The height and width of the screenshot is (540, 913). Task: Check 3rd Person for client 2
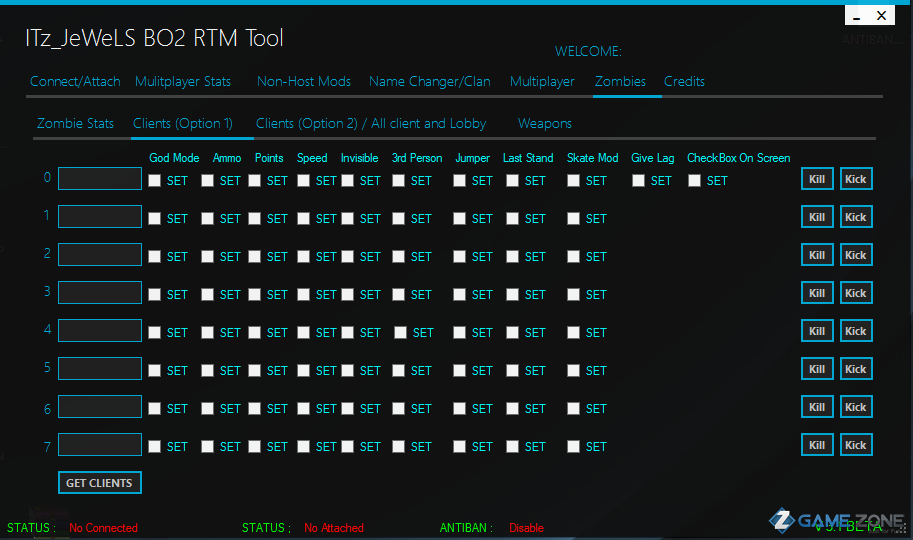coord(398,256)
